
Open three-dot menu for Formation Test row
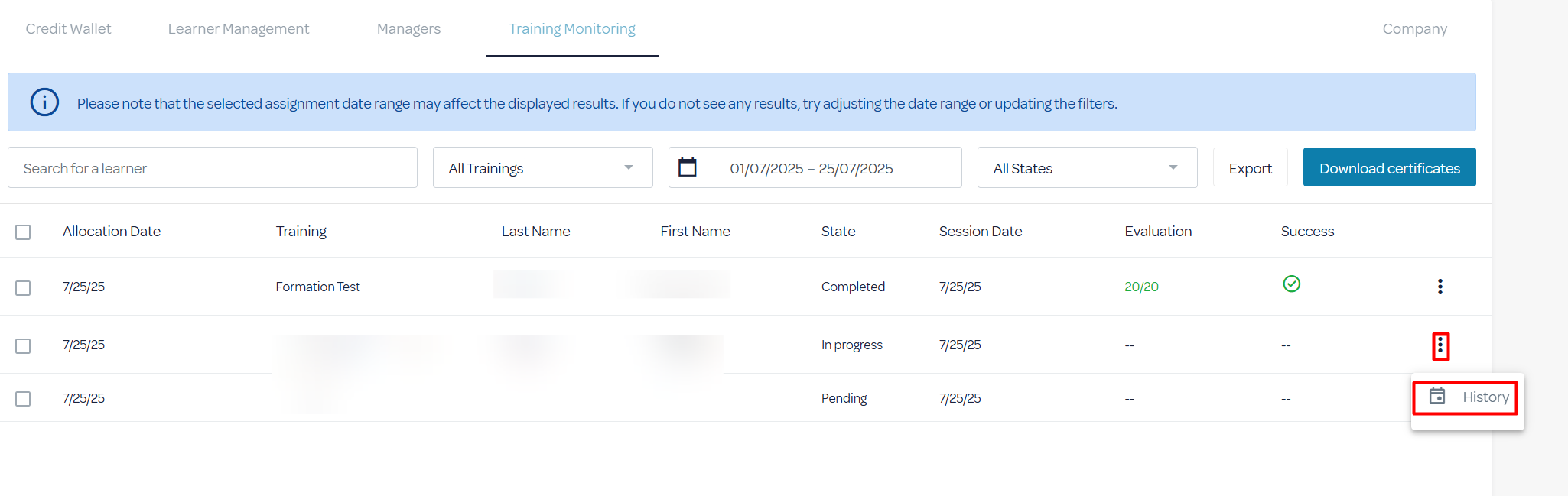click(x=1440, y=287)
